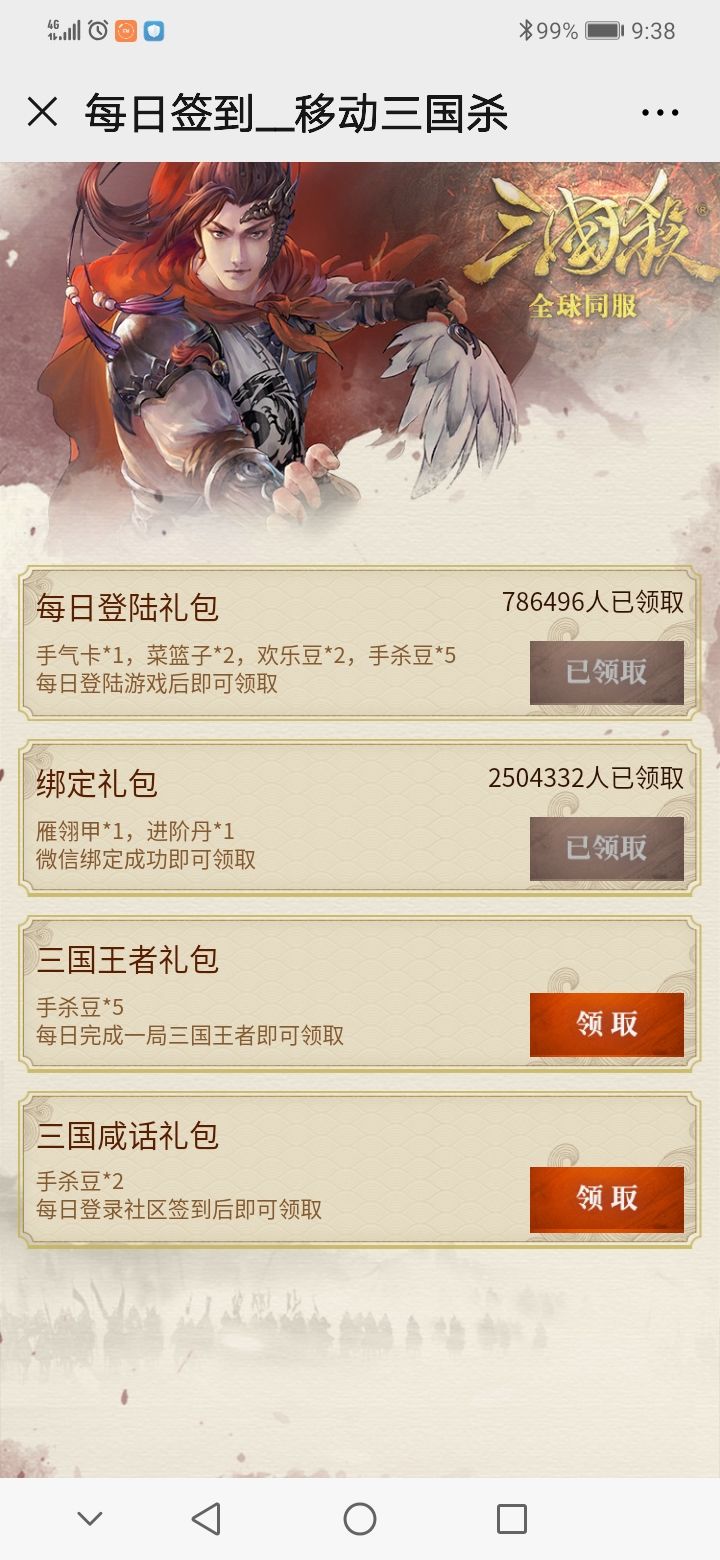Screen dimensions: 720x1560
Task: Open the three-dot more options menu
Action: [660, 113]
